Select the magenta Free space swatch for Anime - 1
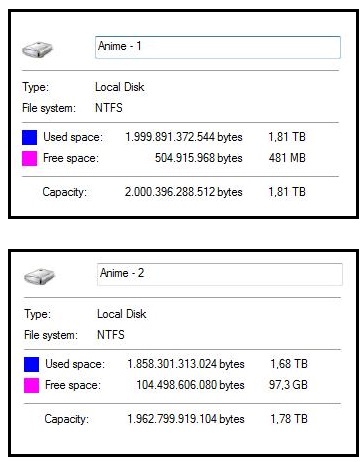Image resolution: width=362 pixels, height=462 pixels. pos(29,158)
